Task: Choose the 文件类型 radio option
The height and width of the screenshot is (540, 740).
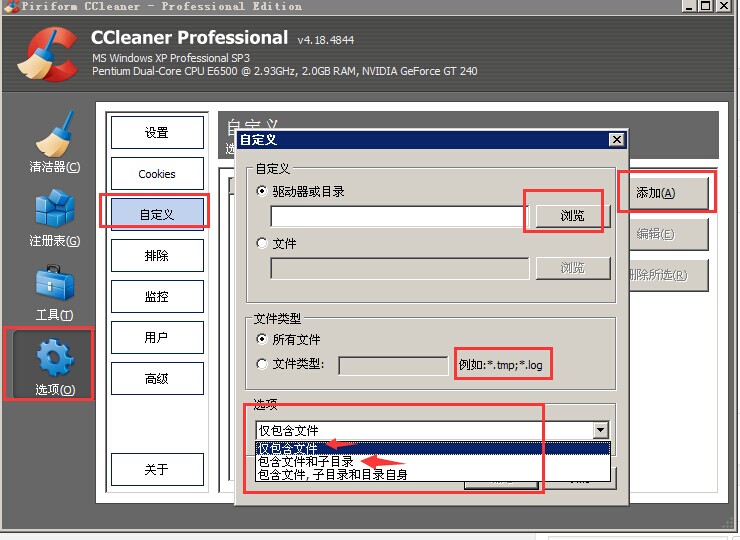Action: point(263,364)
